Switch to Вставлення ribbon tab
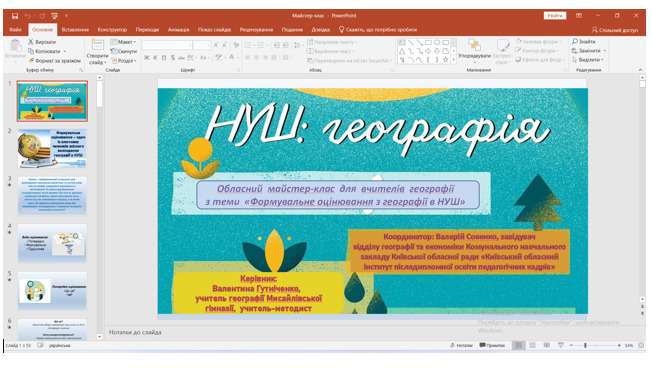Viewport: 652px width, 368px height. tap(75, 30)
